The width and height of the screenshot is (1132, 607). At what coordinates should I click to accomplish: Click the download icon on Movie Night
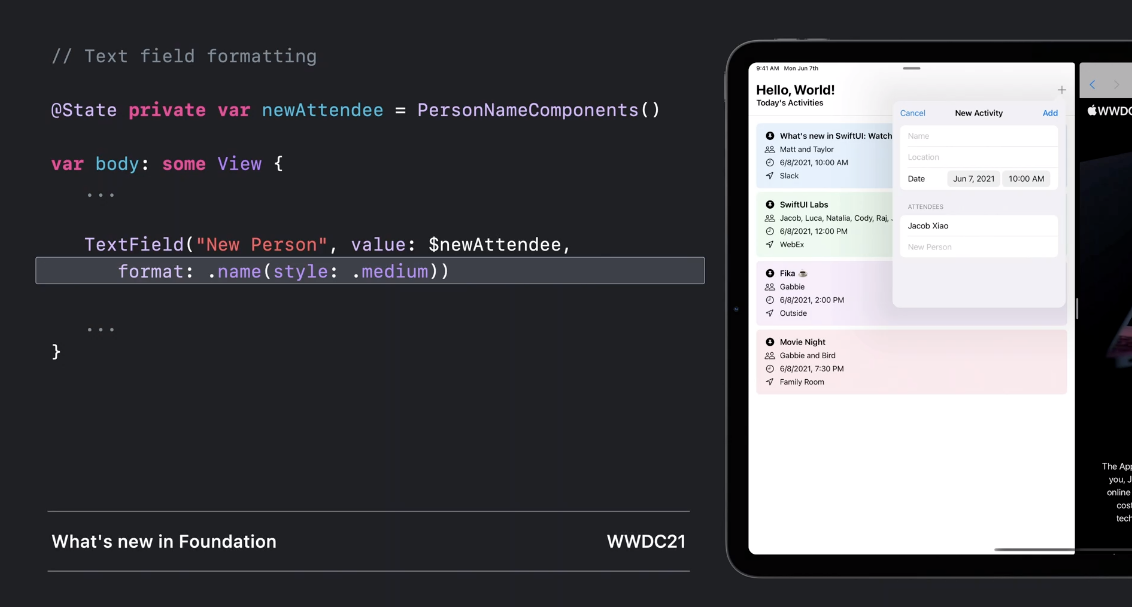(x=770, y=342)
